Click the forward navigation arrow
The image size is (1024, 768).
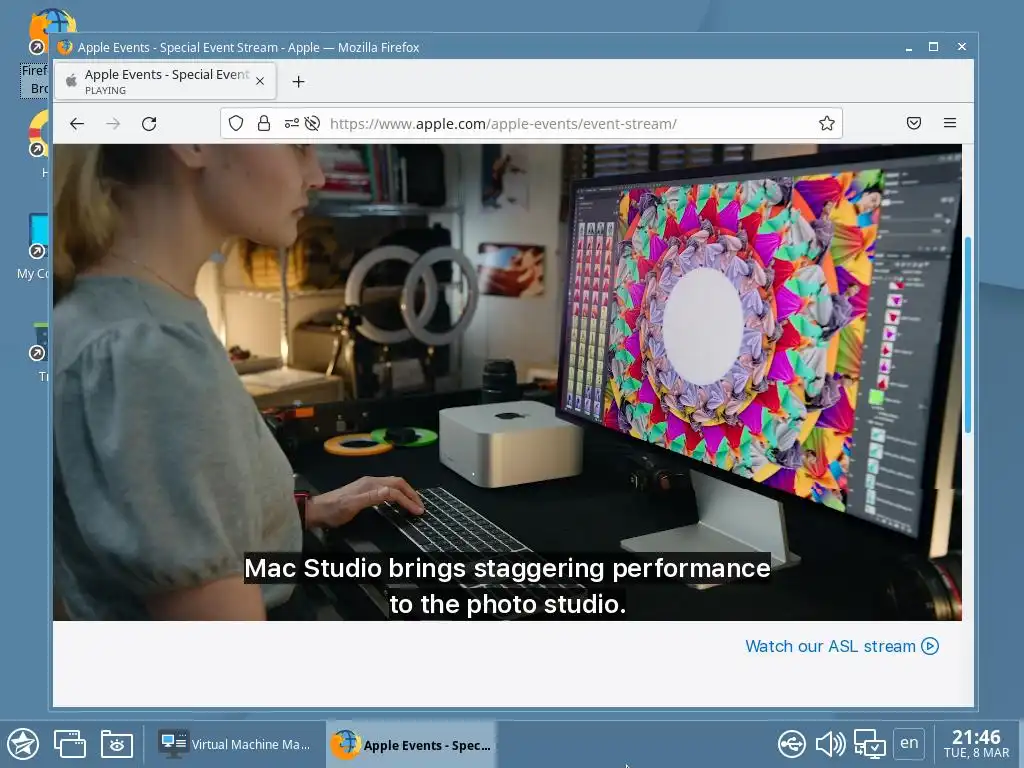pyautogui.click(x=113, y=123)
